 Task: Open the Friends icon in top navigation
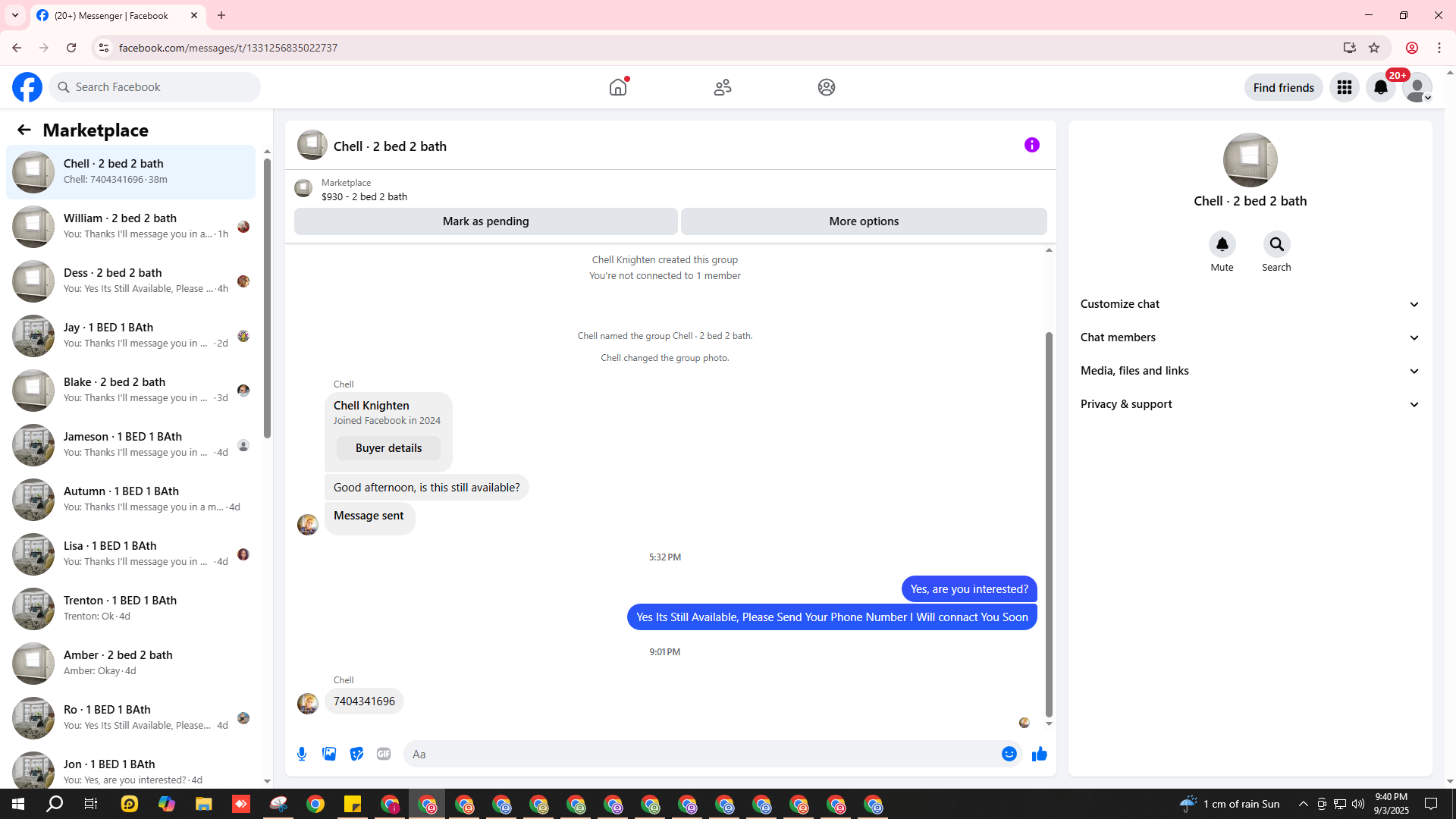(x=723, y=87)
